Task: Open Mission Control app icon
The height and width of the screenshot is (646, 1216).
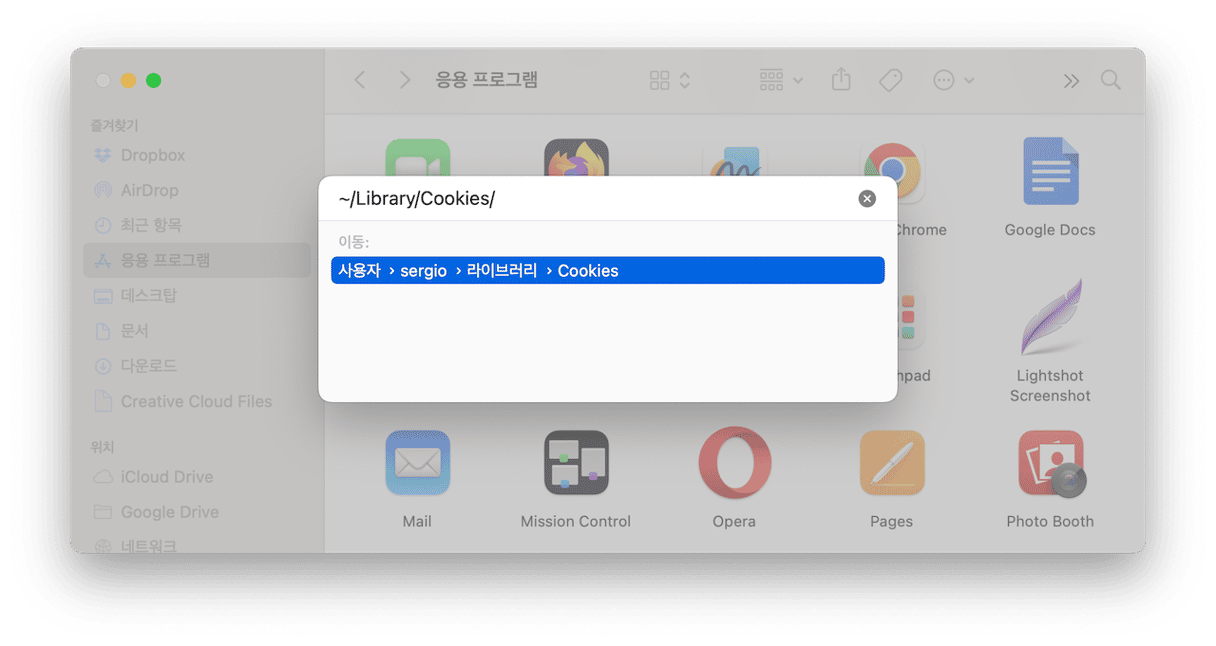Action: click(x=576, y=463)
